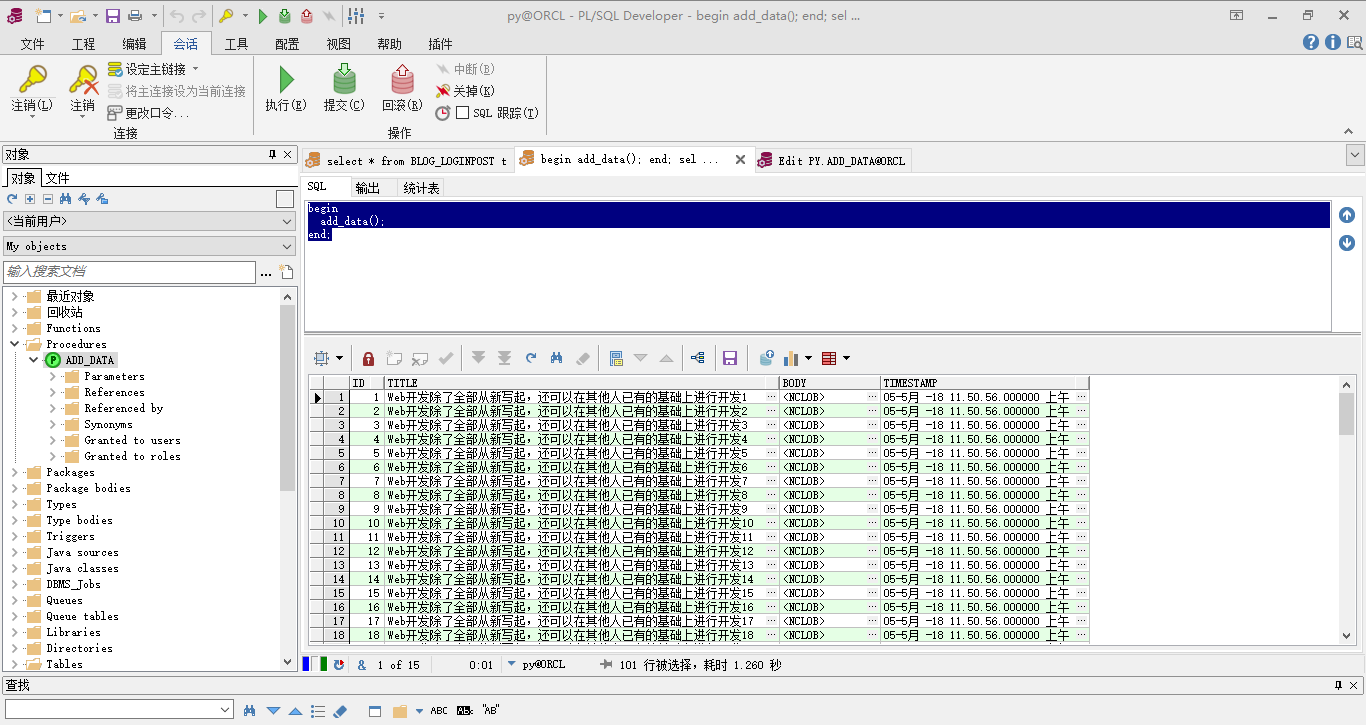Click the purple save icon in grid toolbar
This screenshot has height=725, width=1366.
click(730, 358)
